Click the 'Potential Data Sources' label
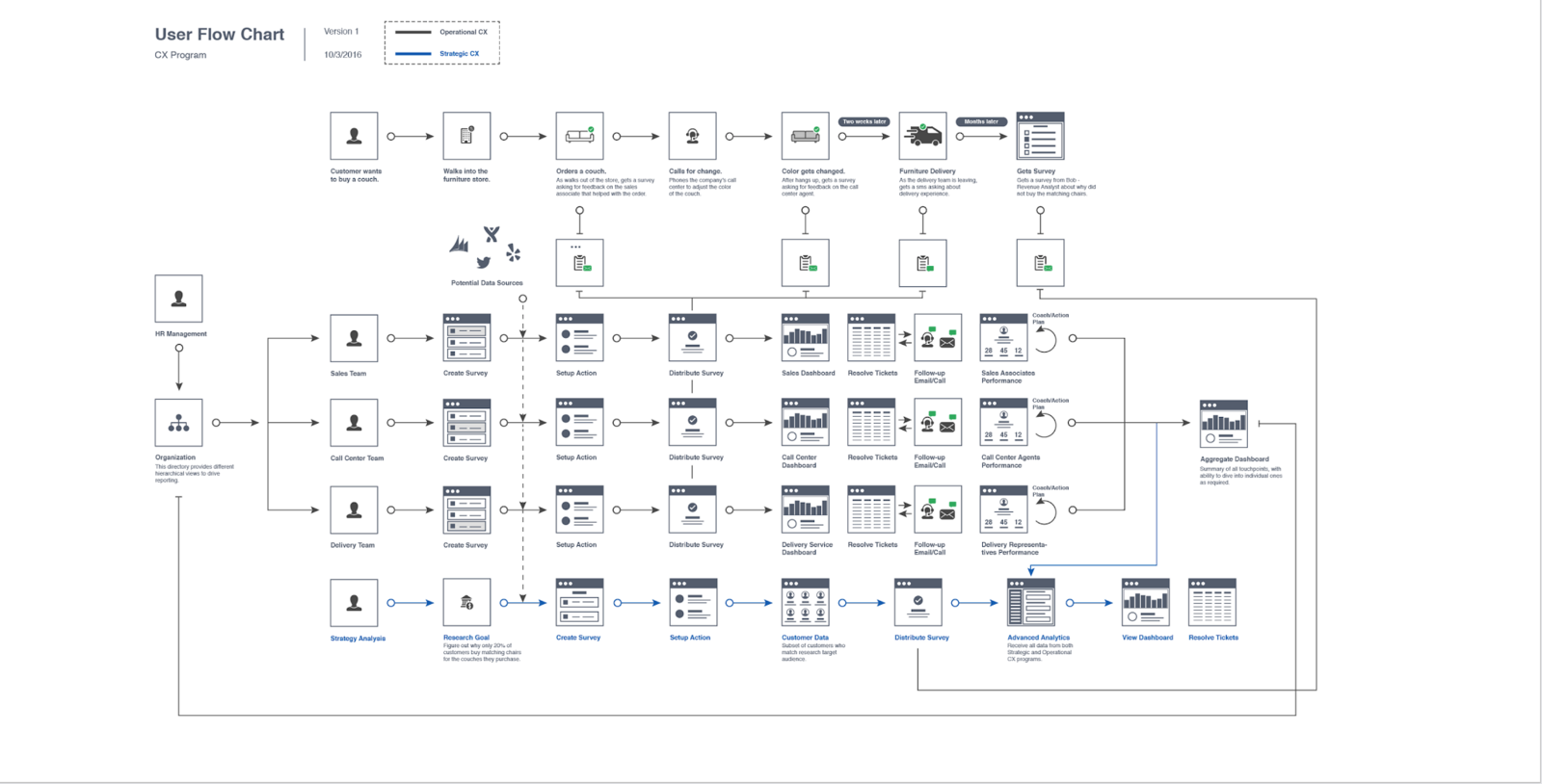 [487, 283]
